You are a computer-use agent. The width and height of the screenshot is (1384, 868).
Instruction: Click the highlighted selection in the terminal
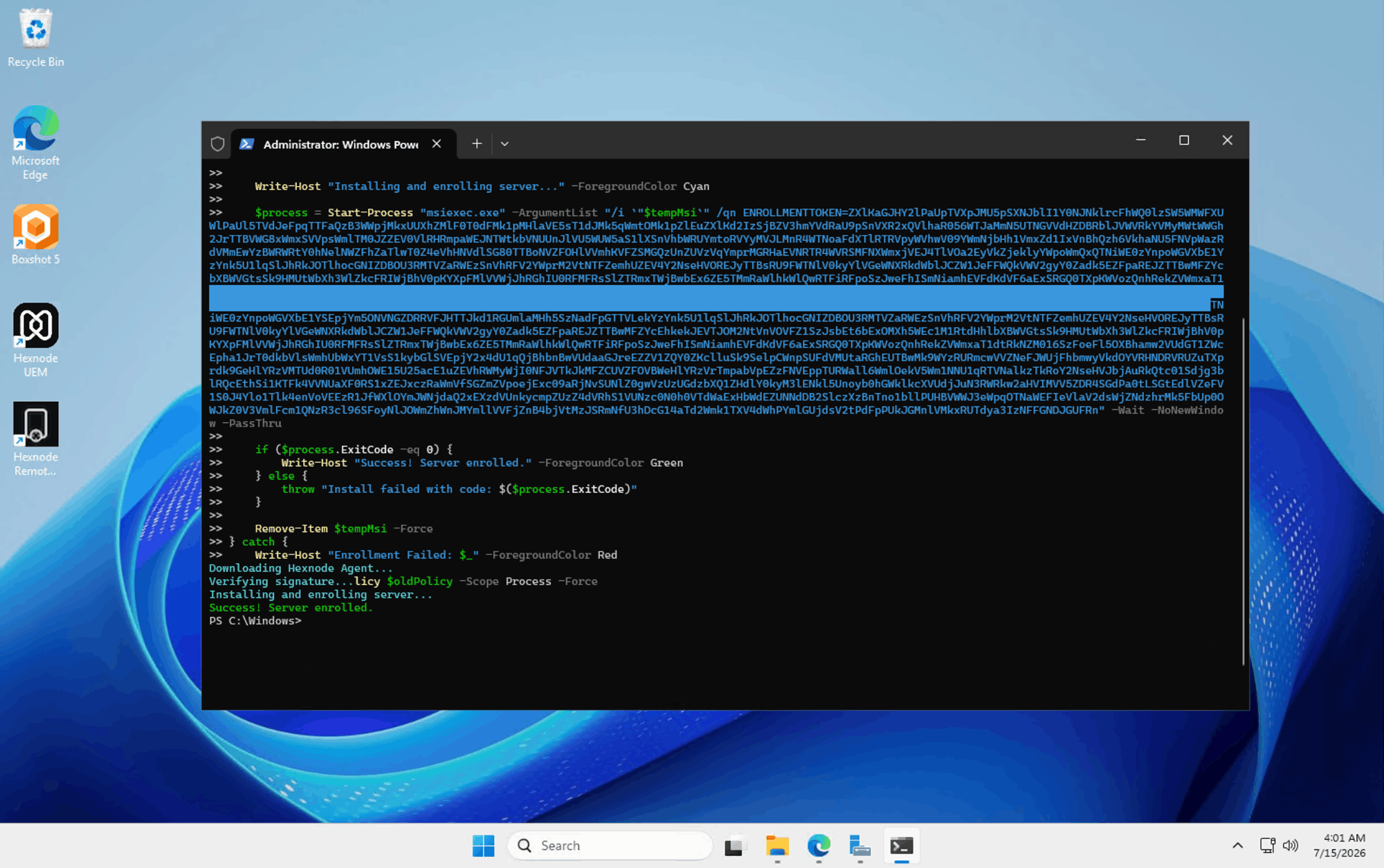(x=716, y=298)
